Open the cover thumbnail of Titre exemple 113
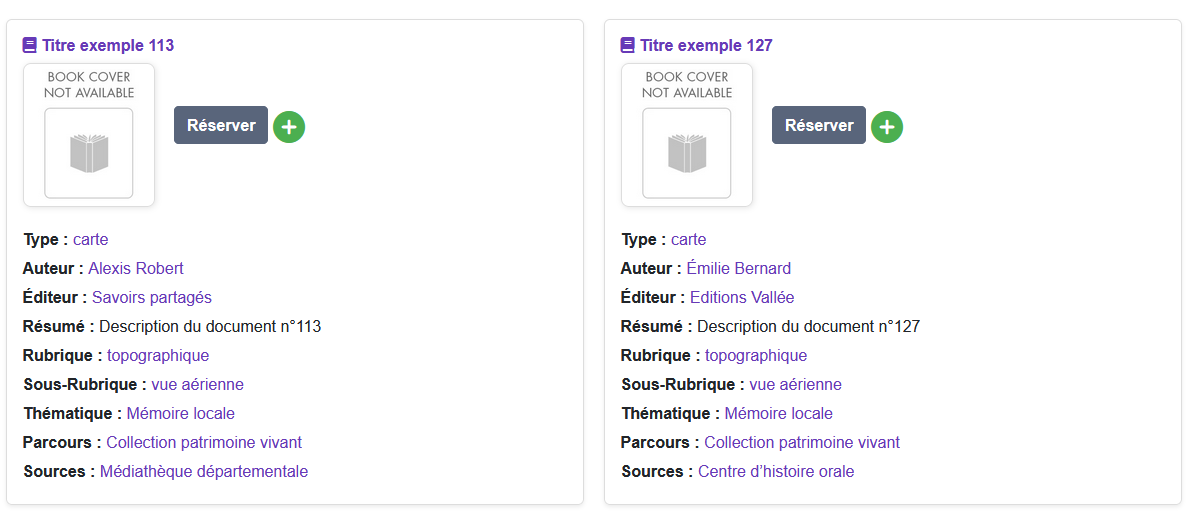This screenshot has height=517, width=1193. (89, 135)
